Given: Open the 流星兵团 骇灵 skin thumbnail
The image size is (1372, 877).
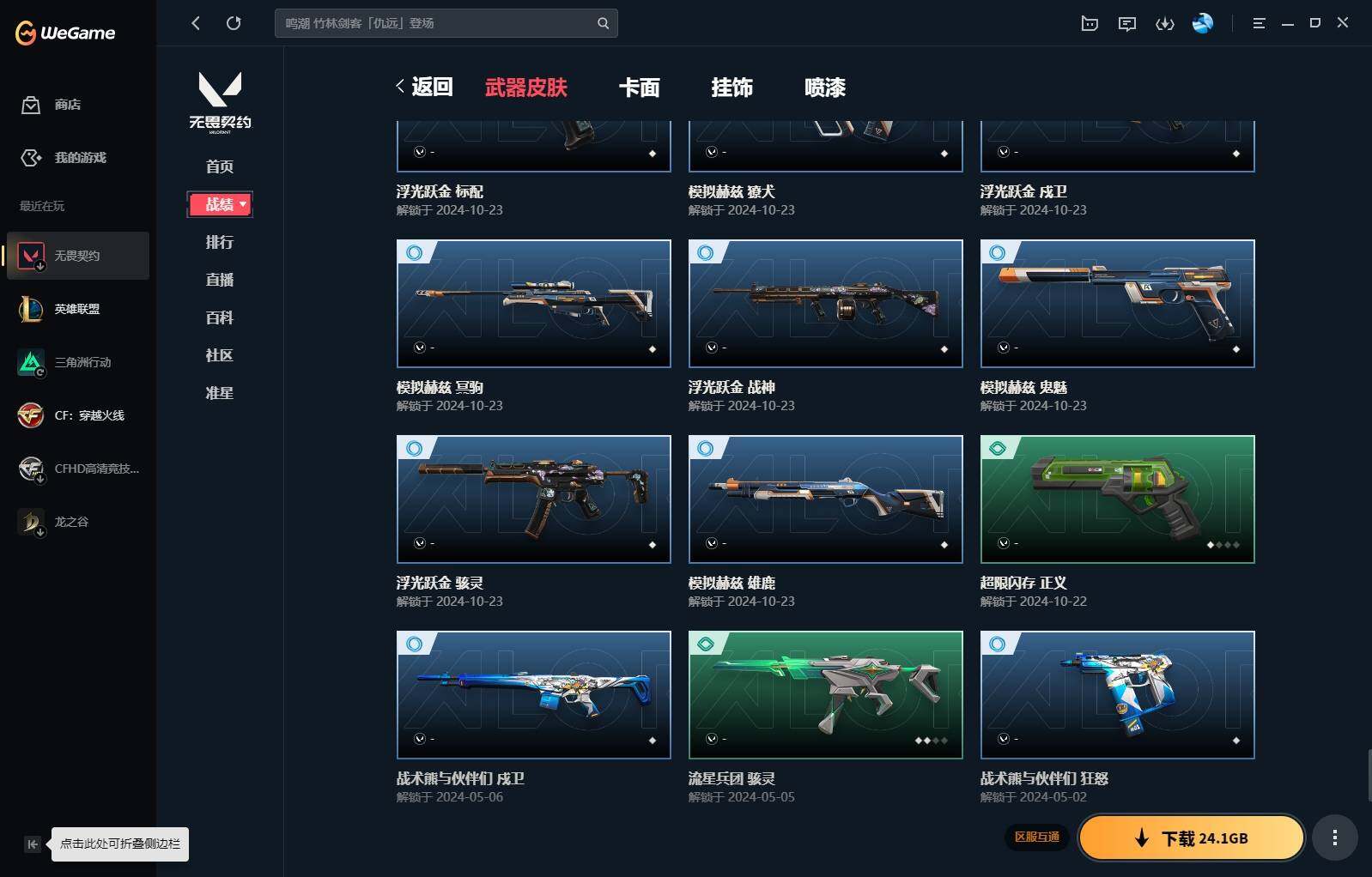Looking at the screenshot, I should pyautogui.click(x=826, y=695).
